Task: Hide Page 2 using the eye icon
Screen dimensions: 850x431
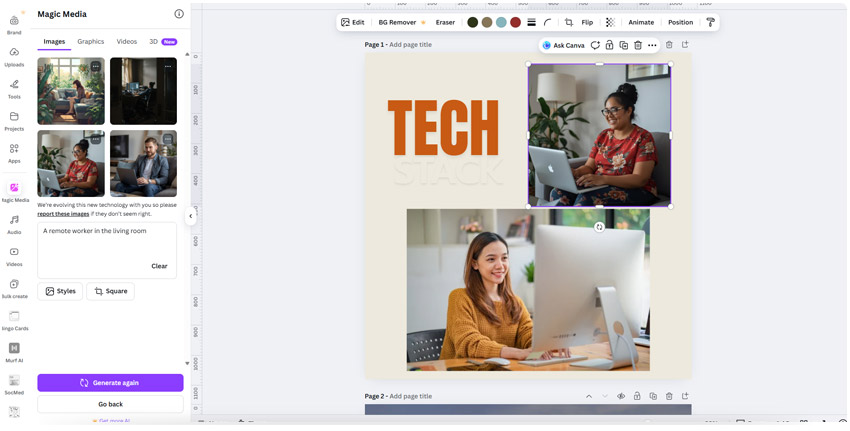Action: 621,396
